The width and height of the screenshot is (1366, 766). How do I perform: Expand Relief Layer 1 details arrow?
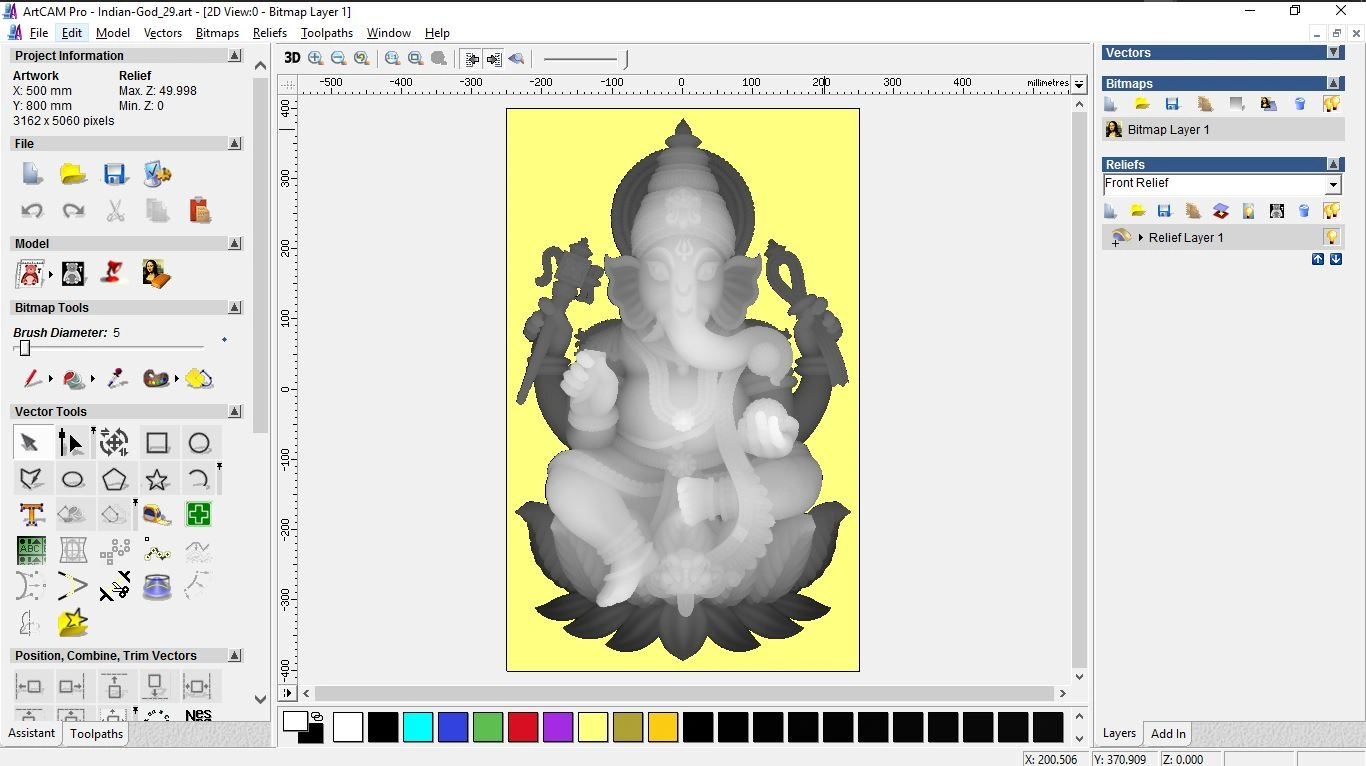point(1141,237)
